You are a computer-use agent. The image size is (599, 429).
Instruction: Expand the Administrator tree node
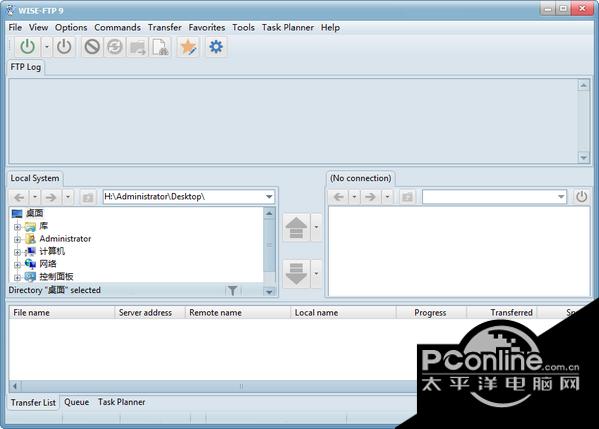tap(17, 240)
